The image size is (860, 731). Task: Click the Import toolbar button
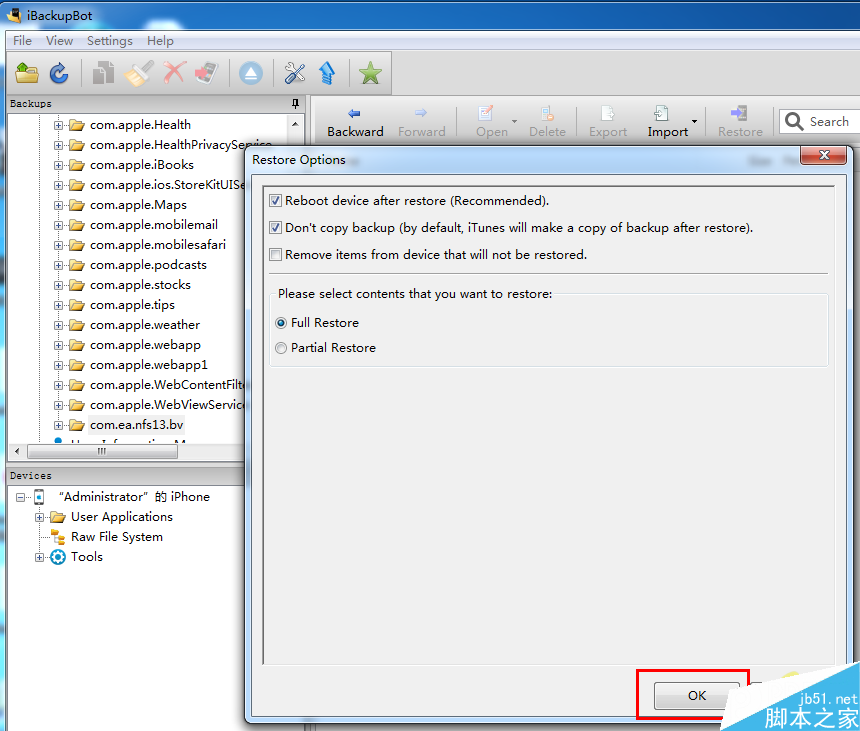tap(667, 123)
